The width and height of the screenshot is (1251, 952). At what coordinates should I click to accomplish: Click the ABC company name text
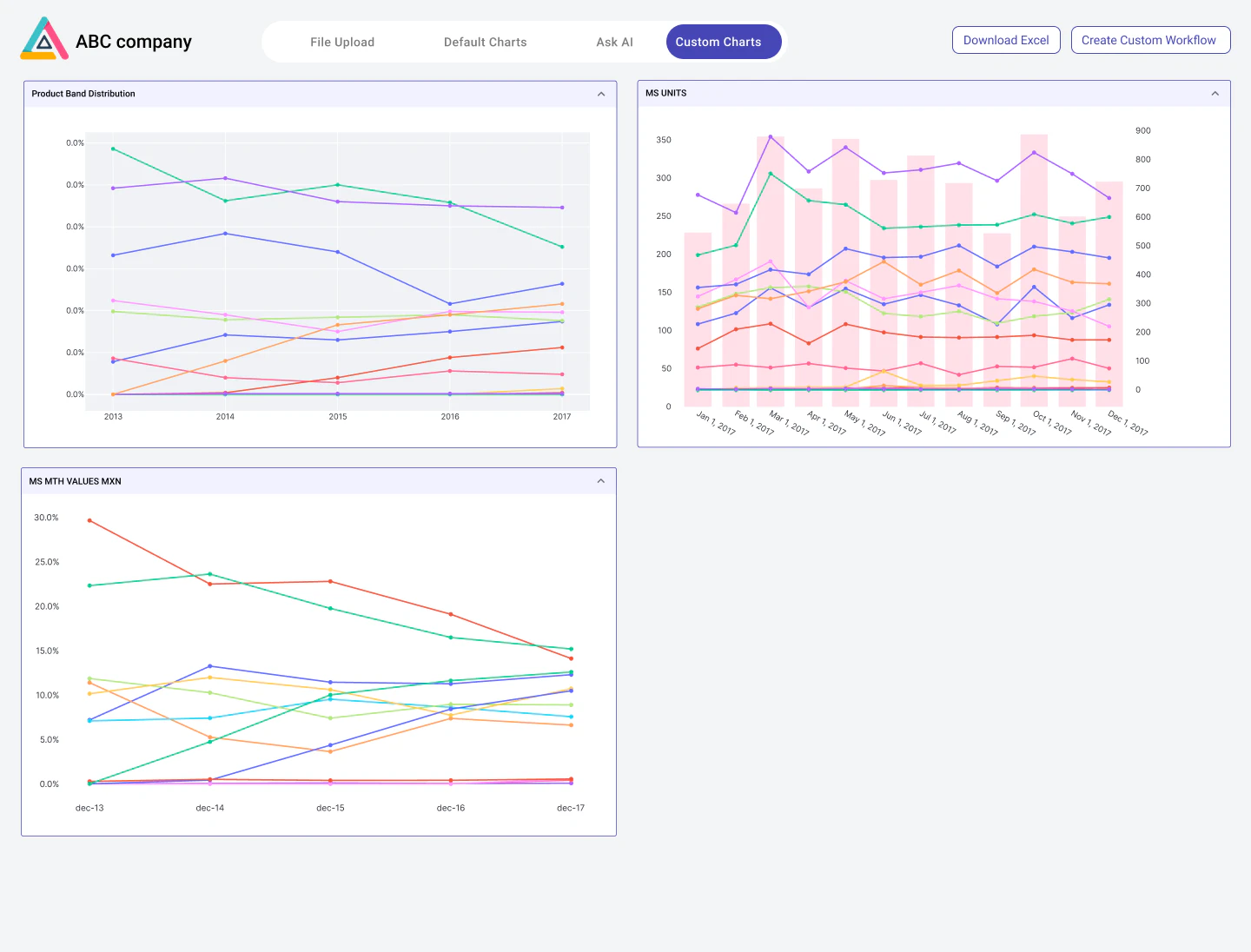(134, 41)
